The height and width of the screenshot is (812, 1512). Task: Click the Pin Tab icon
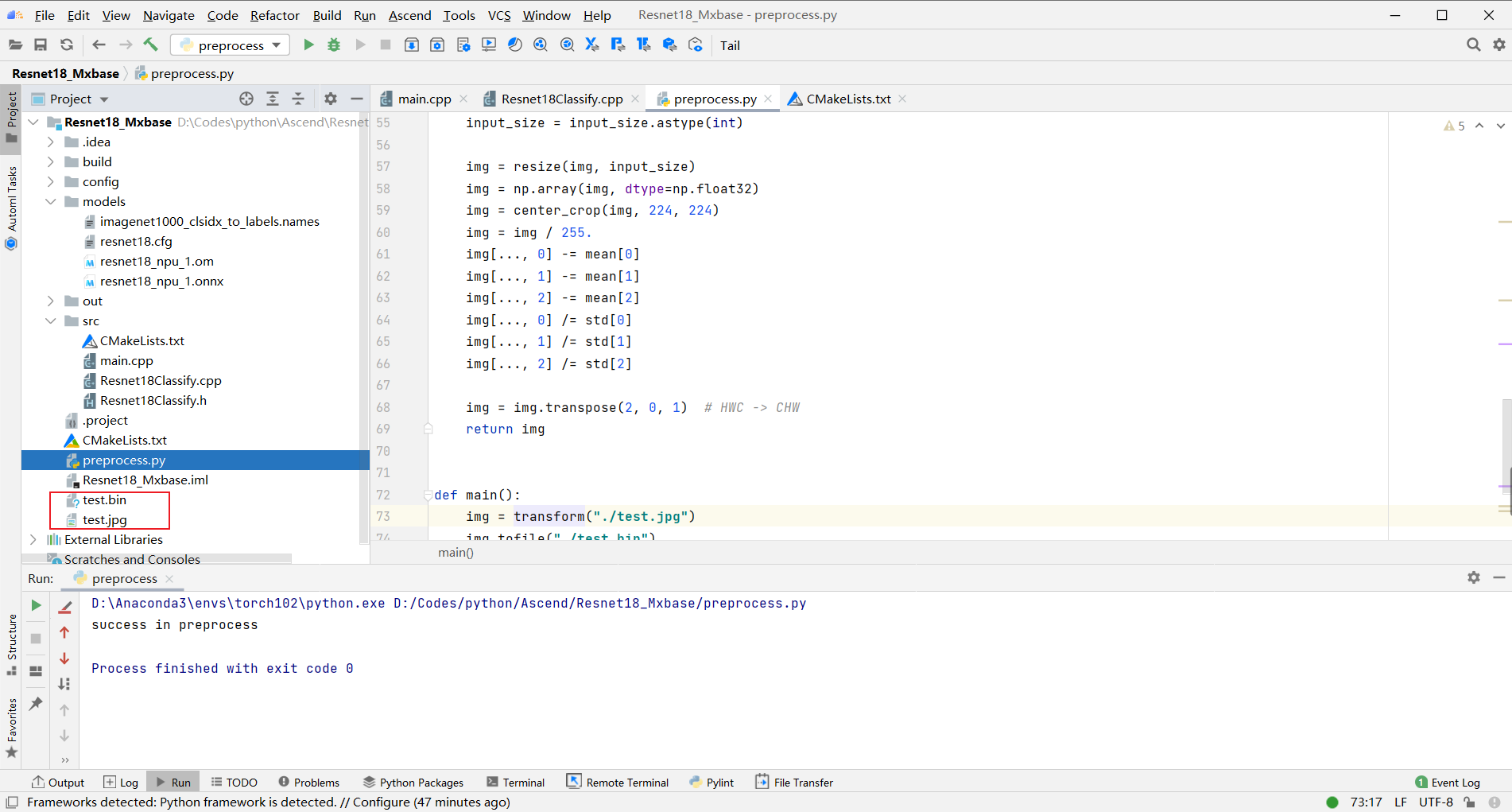point(36,704)
